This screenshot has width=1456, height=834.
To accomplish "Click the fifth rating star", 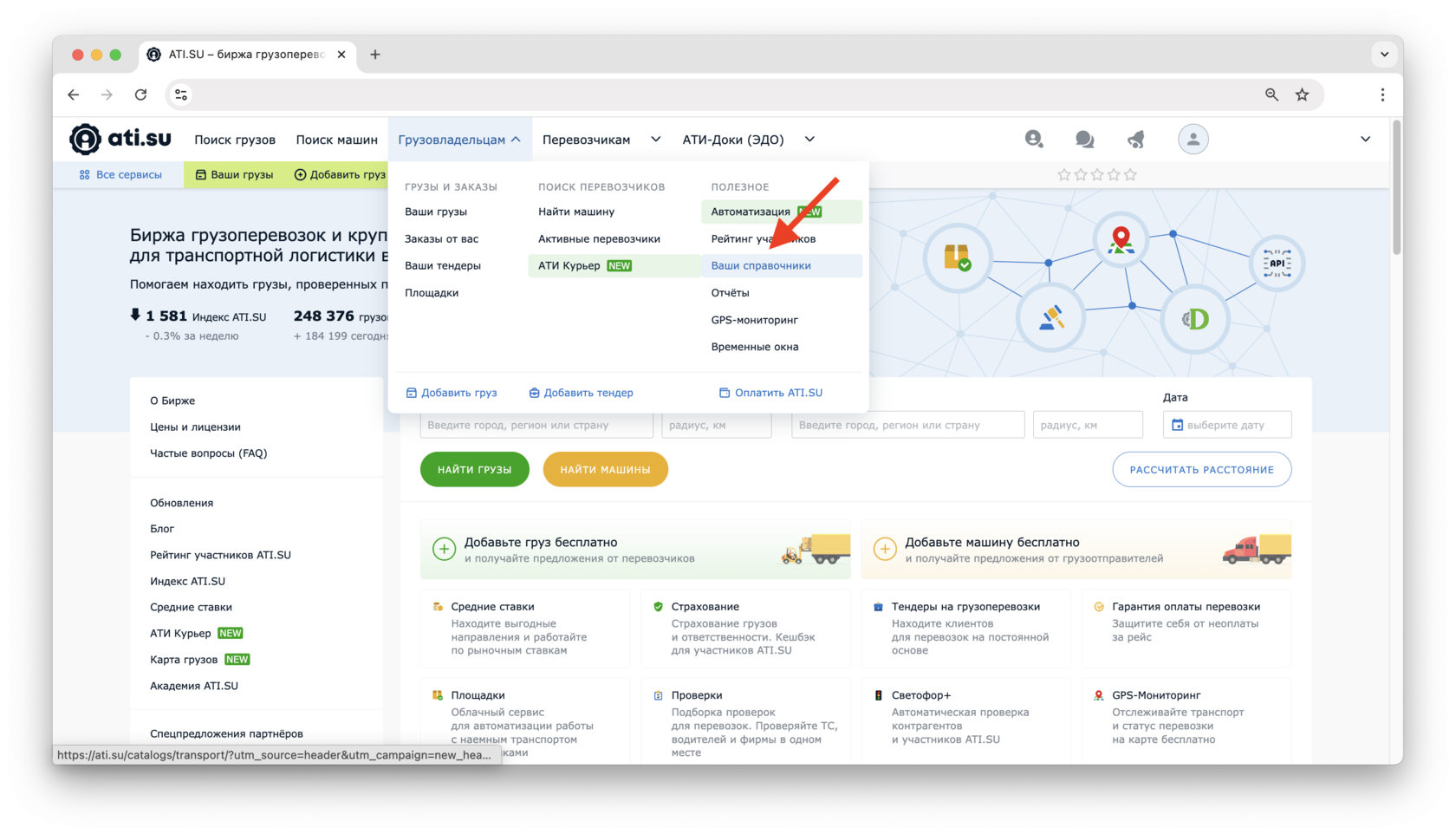I will tap(1130, 174).
